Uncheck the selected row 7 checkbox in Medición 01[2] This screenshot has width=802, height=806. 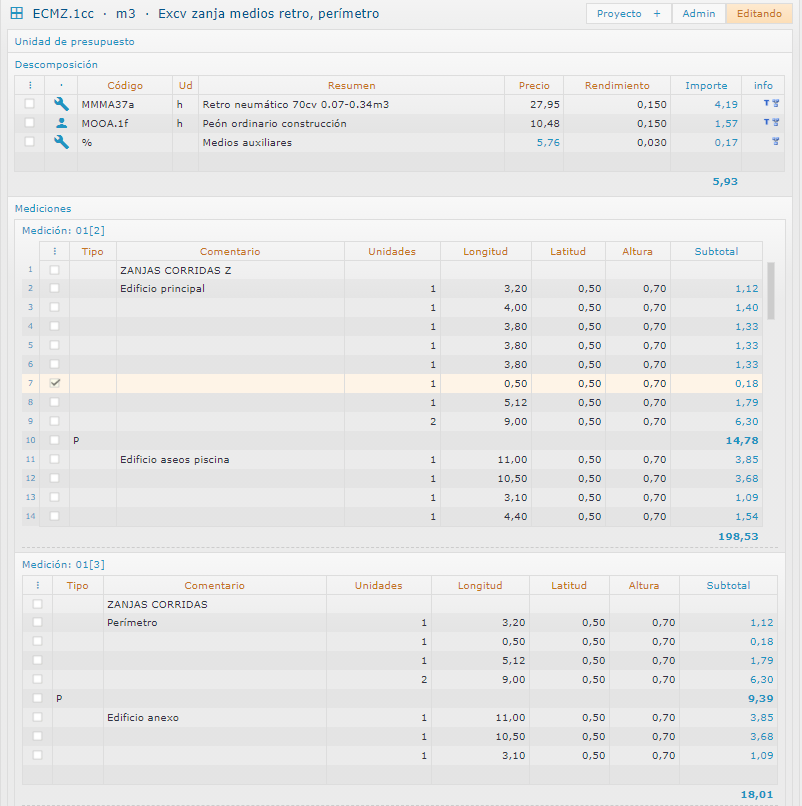[55, 384]
